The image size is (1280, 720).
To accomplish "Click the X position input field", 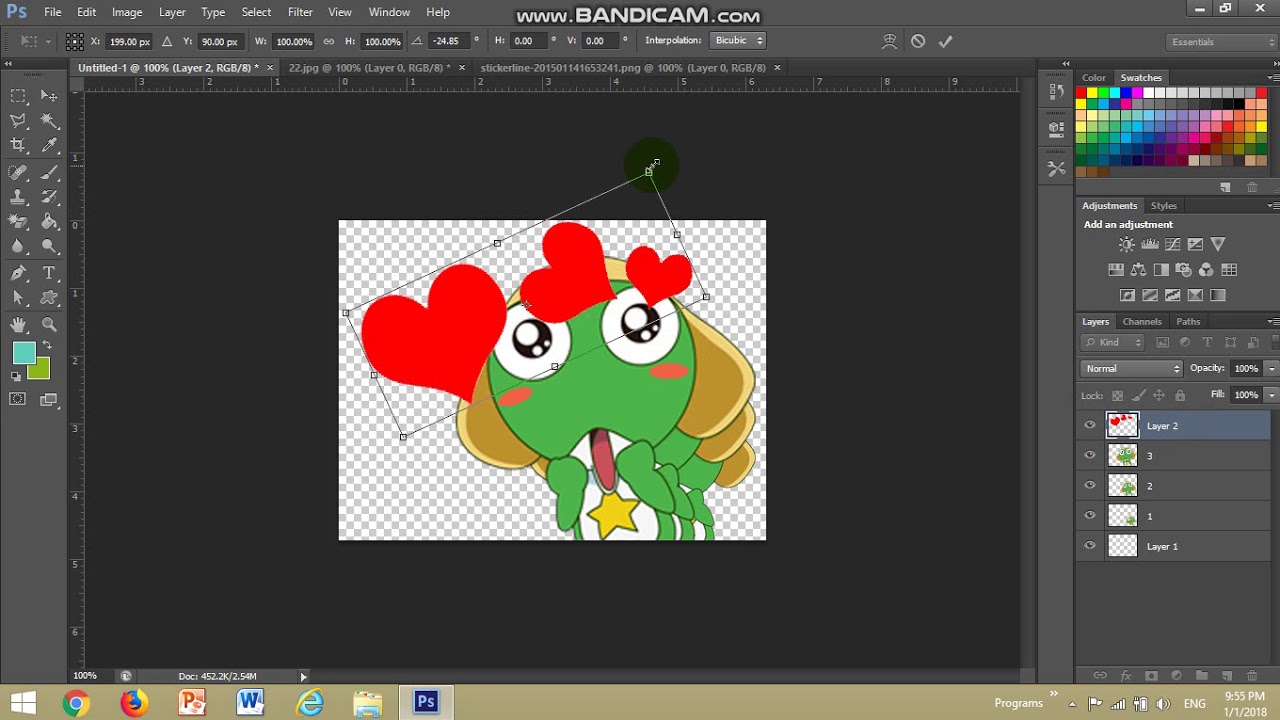I will 129,41.
